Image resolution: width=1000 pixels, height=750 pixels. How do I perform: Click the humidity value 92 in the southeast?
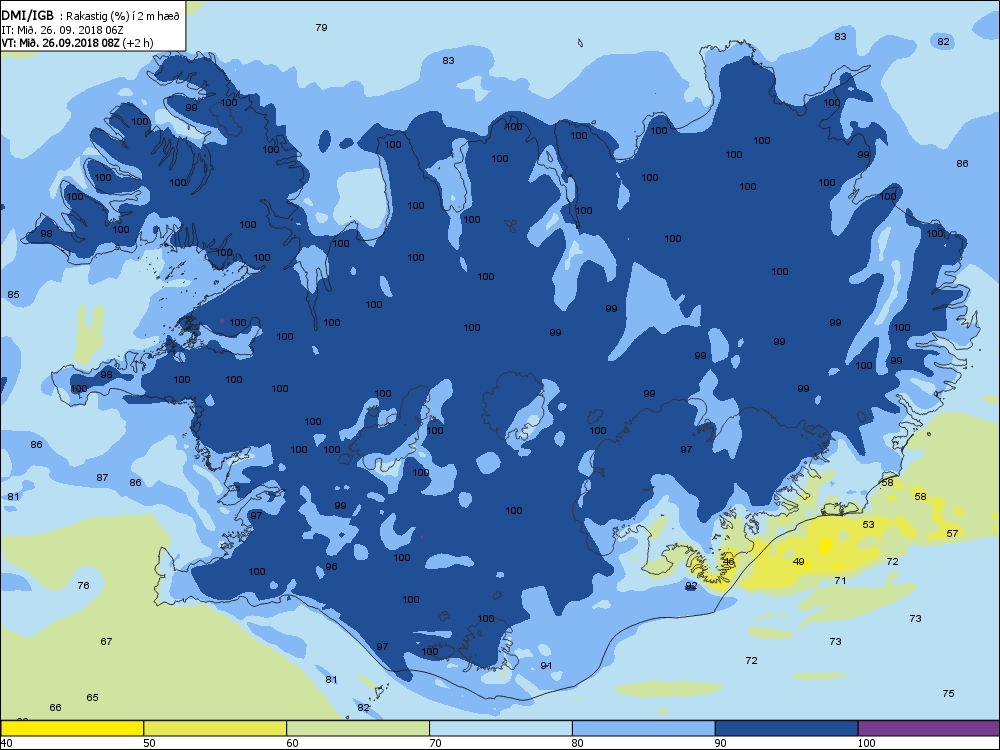691,585
